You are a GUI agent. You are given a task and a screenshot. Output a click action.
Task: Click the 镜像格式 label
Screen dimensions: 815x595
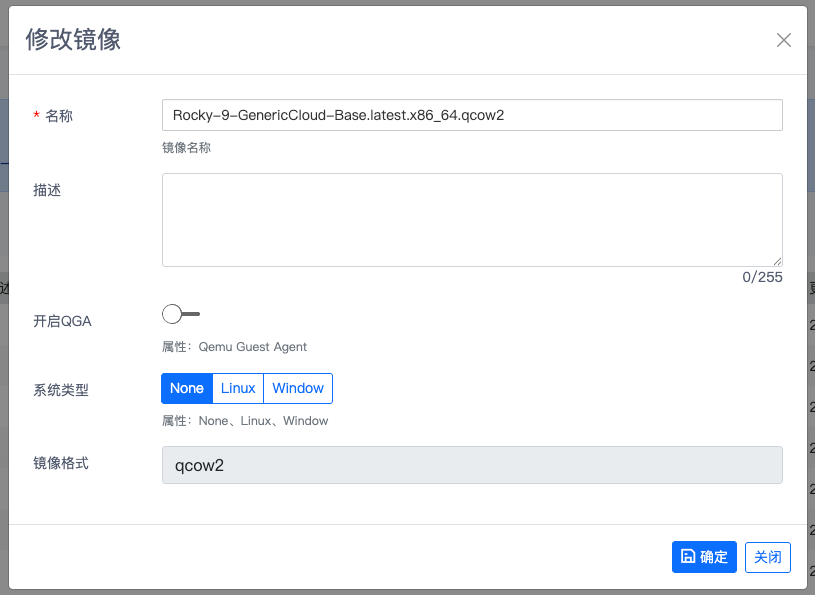61,463
